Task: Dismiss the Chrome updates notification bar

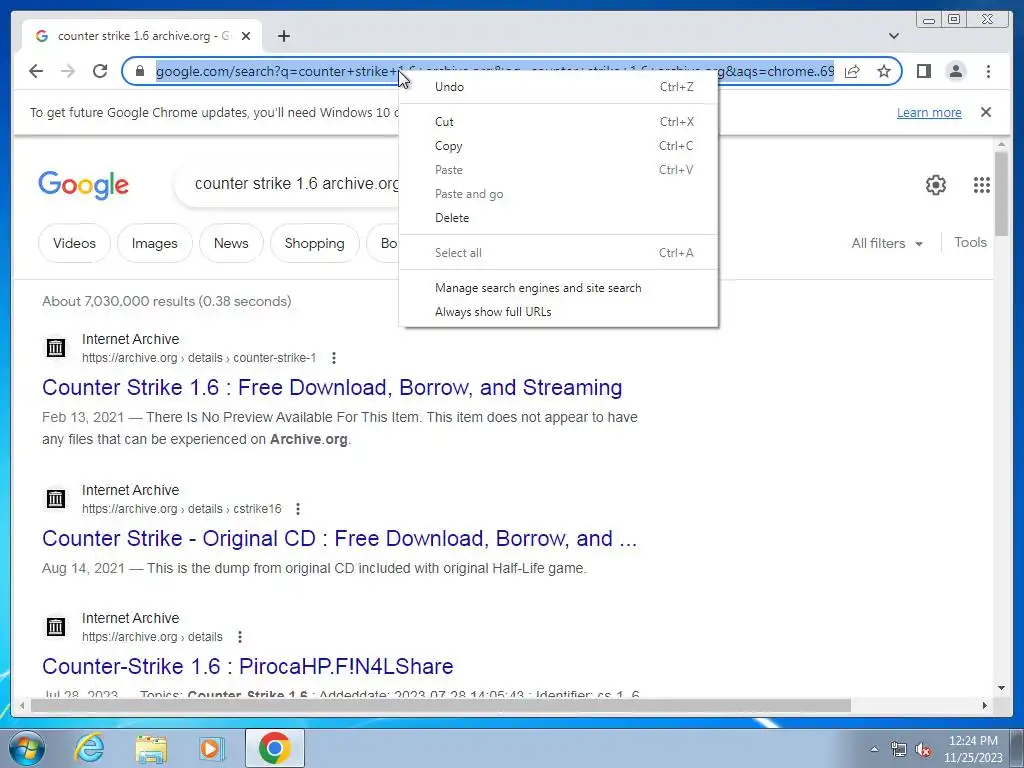Action: 986,112
